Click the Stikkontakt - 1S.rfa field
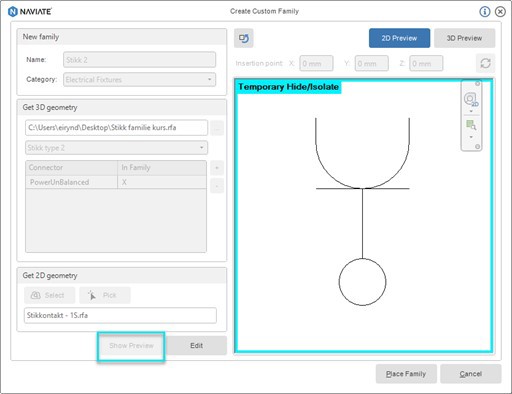The height and width of the screenshot is (394, 512). point(120,315)
